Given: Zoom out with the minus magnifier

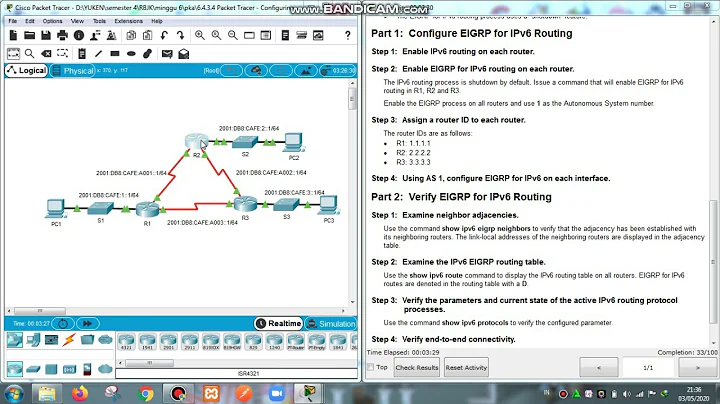Looking at the screenshot, I should pos(233,35).
